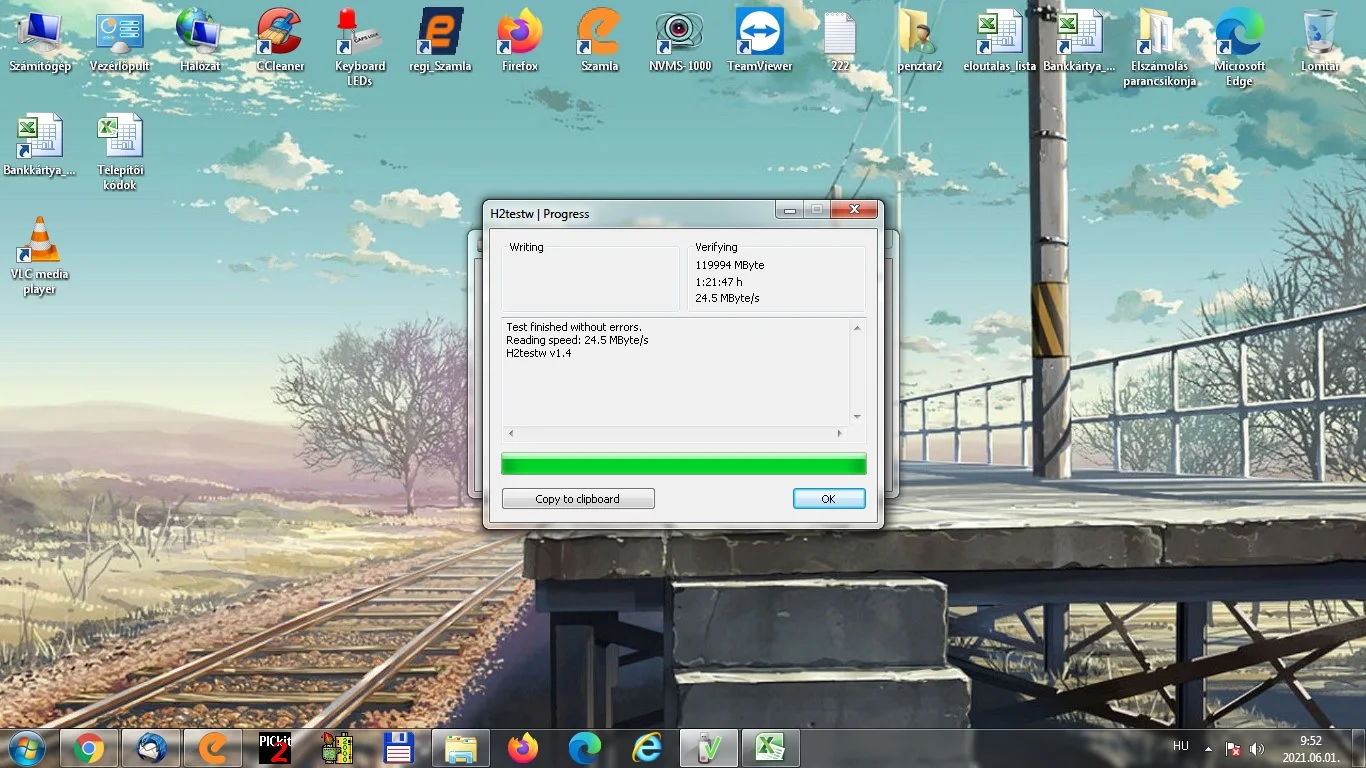Screen dimensions: 1366x768
Task: Open Action Center flag in system tray
Action: click(x=1233, y=748)
